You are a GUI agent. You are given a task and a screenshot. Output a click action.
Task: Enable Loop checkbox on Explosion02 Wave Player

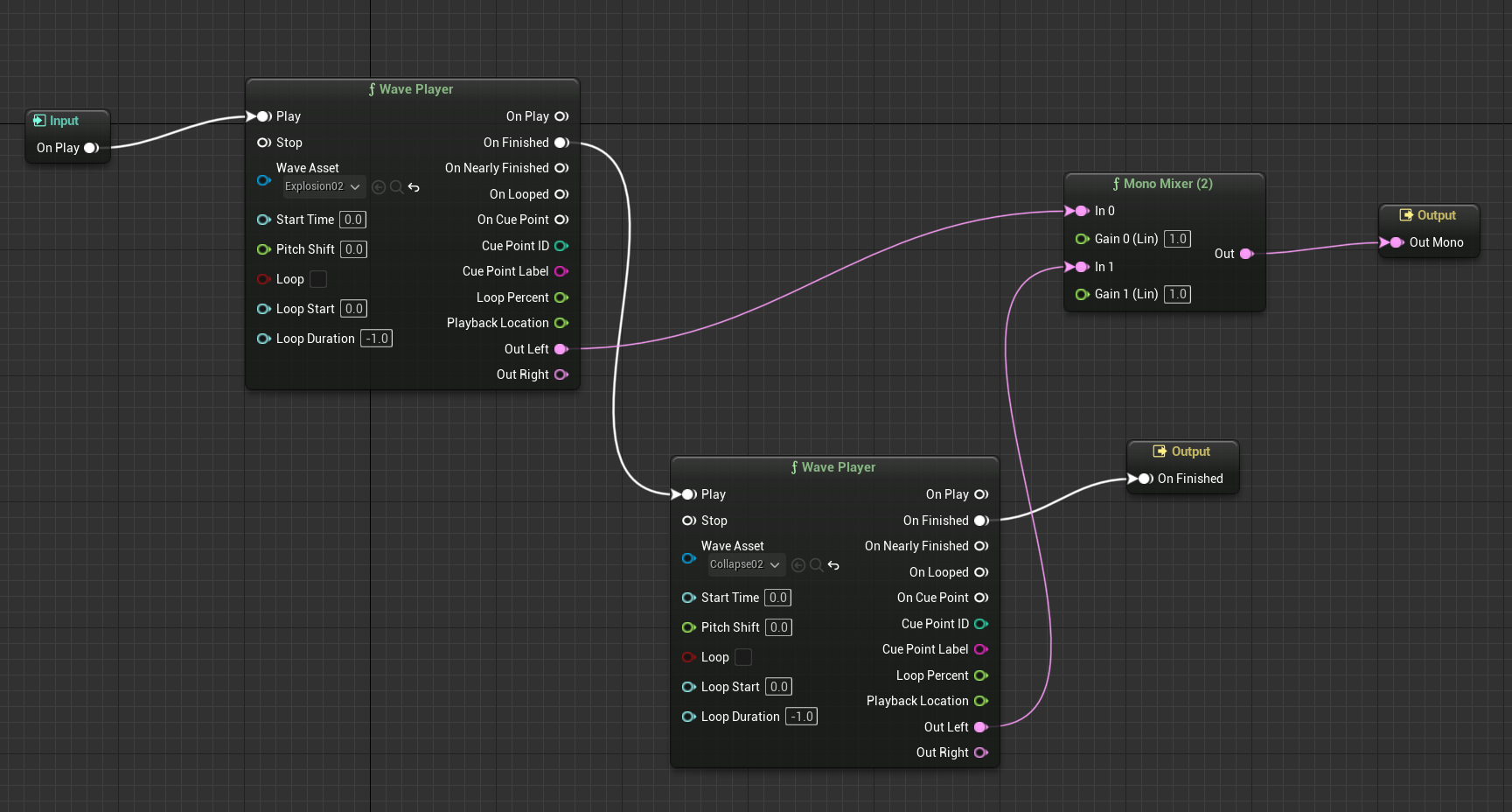[318, 279]
